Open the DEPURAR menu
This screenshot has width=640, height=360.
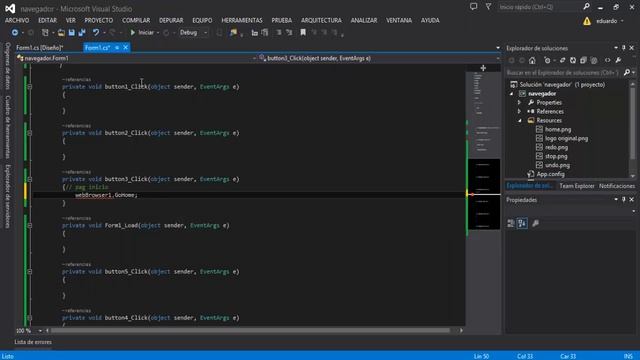(x=171, y=20)
